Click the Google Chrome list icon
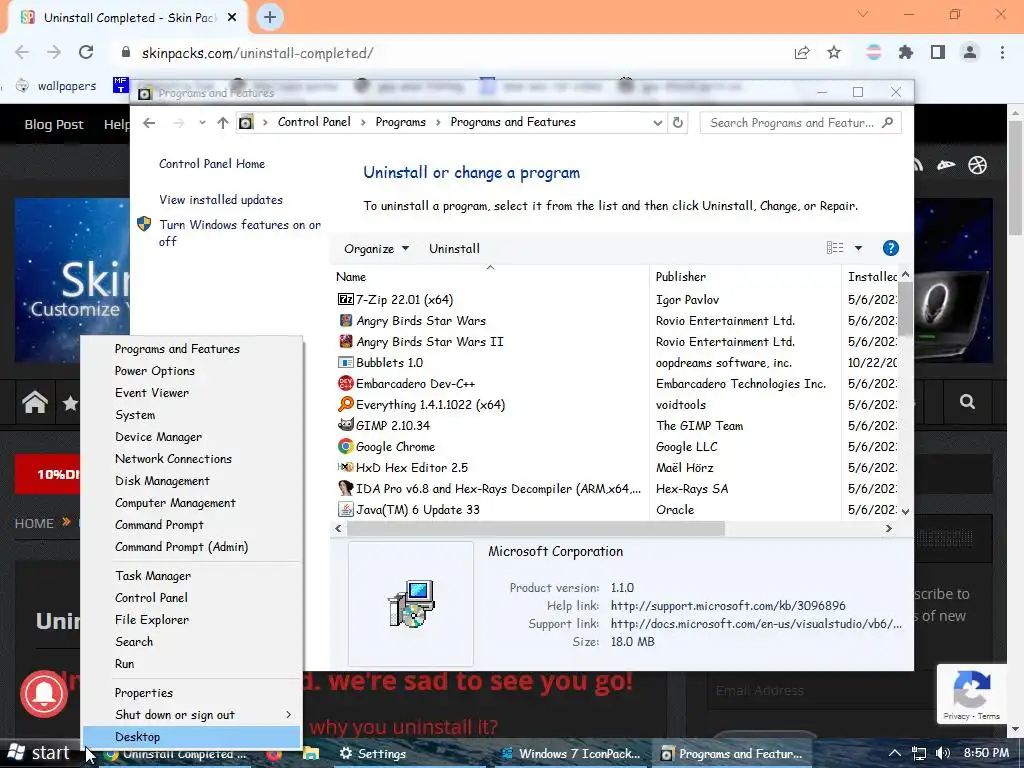Viewport: 1024px width, 768px height. (x=345, y=446)
